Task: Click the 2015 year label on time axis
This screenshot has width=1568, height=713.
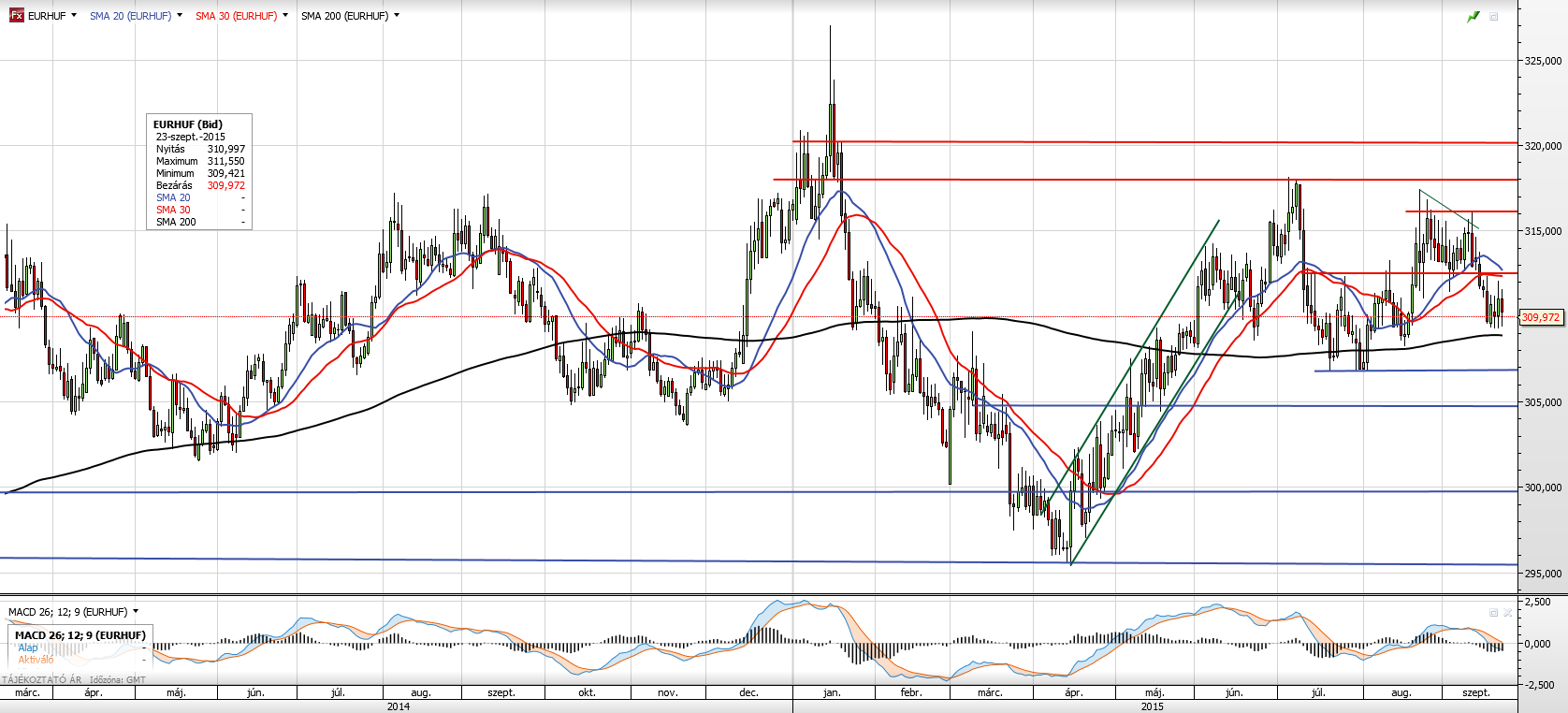Action: coord(1153,706)
